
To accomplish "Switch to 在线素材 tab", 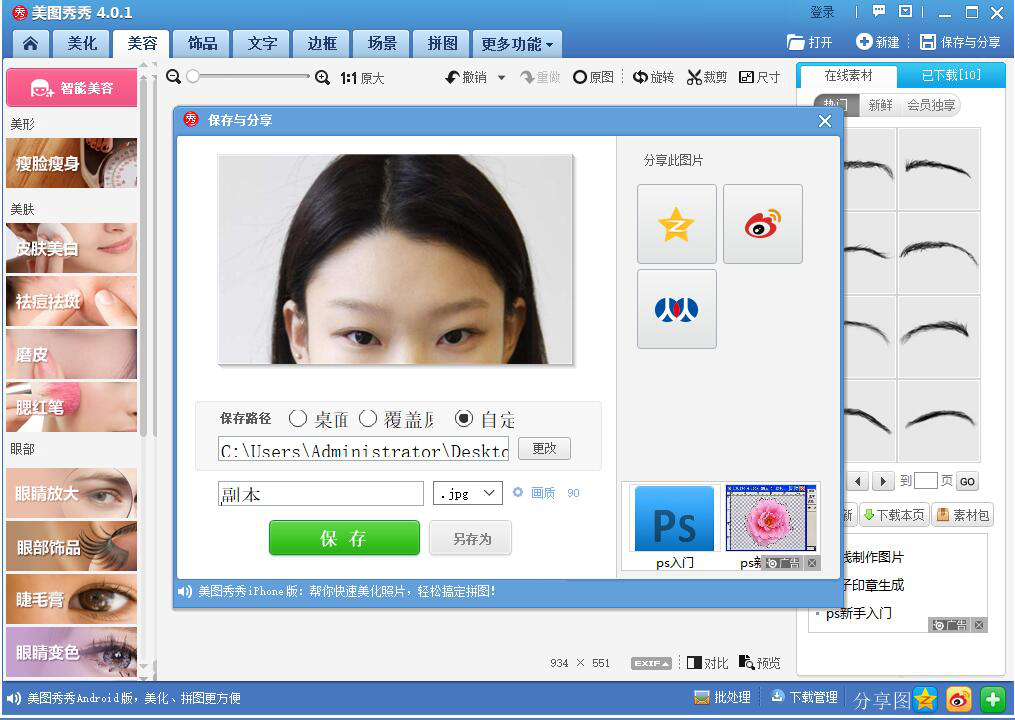I will point(848,76).
